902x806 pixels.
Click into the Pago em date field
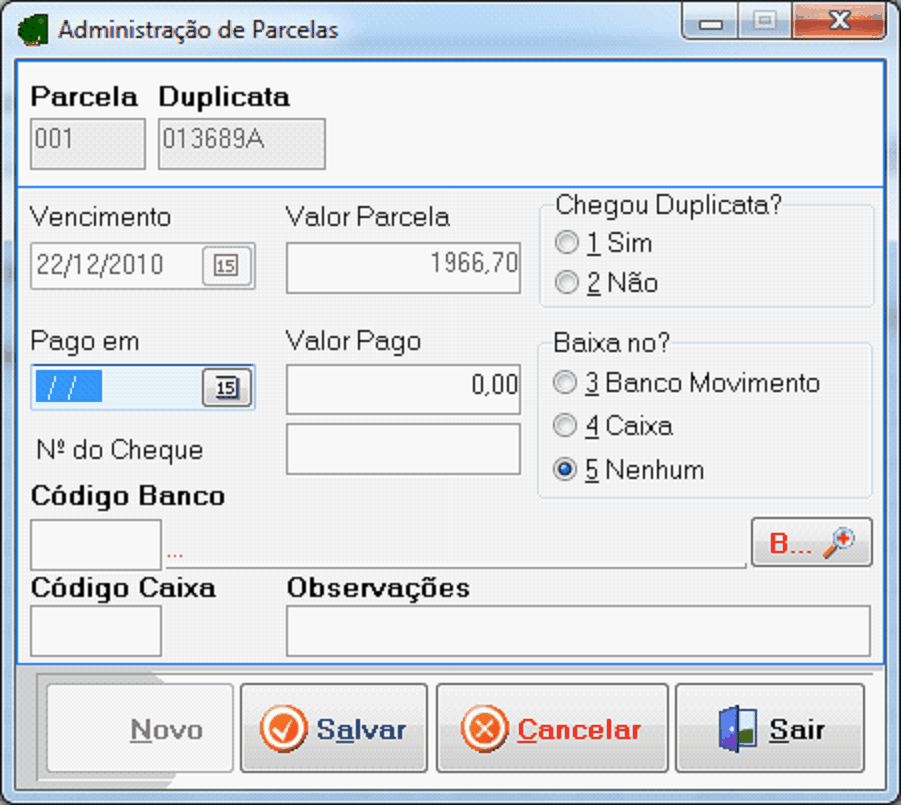[x=115, y=387]
